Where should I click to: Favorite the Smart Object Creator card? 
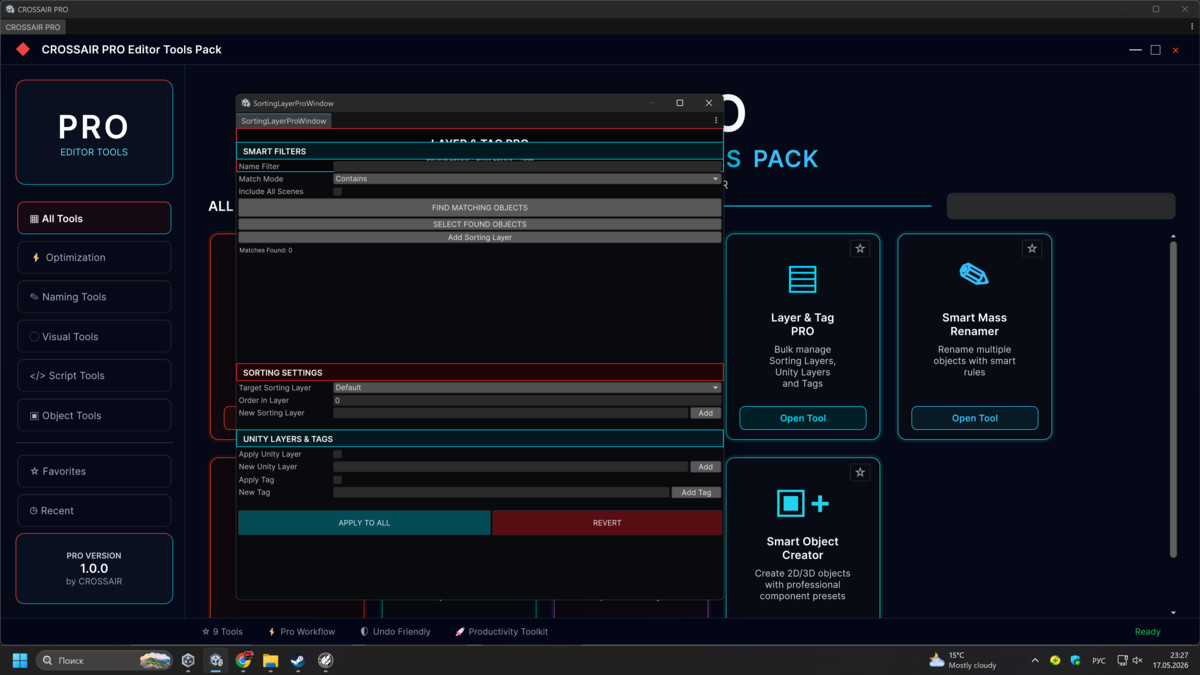coord(860,472)
